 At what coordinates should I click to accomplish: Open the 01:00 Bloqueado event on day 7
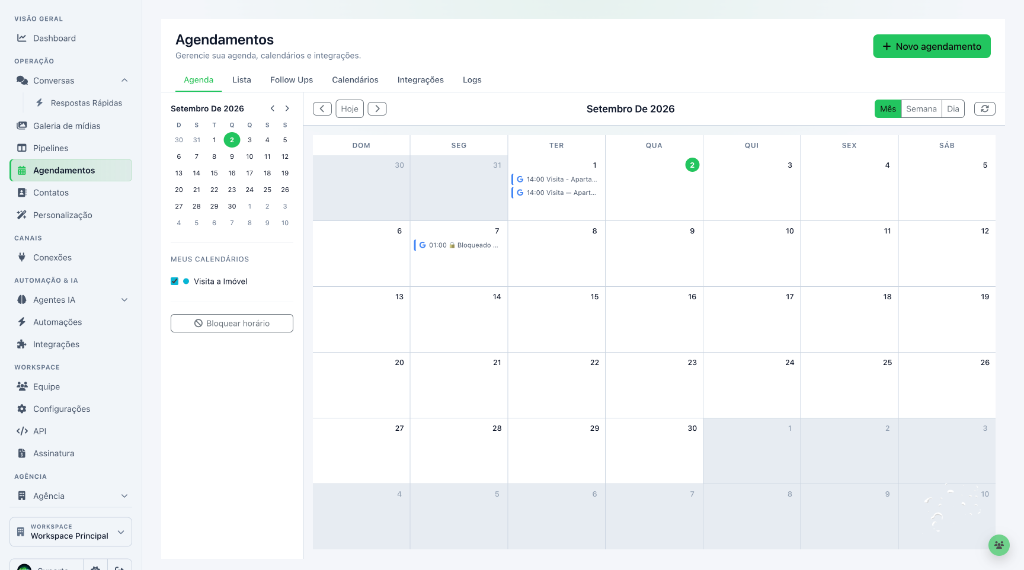coord(457,245)
